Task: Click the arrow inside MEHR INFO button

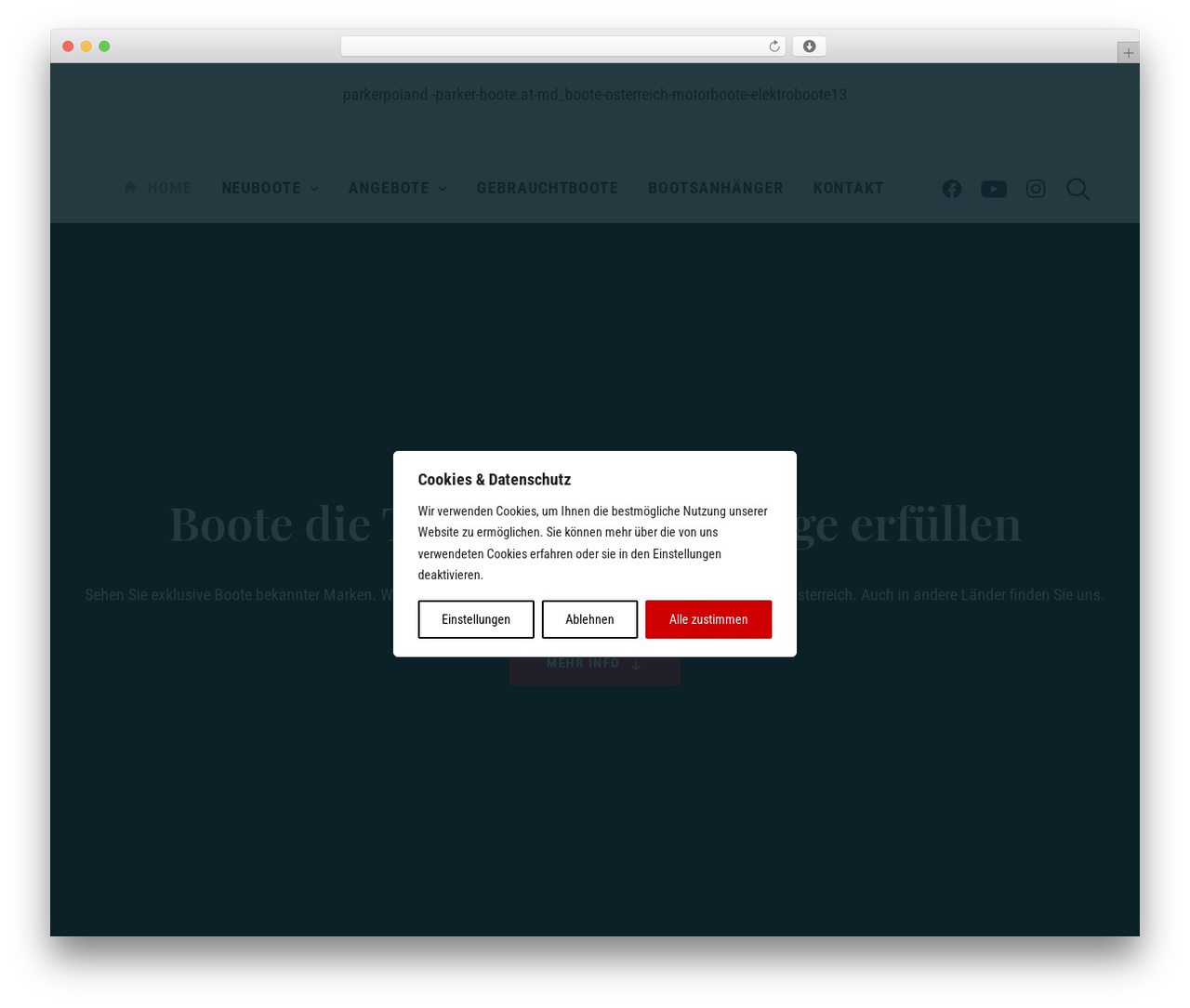Action: pyautogui.click(x=636, y=664)
